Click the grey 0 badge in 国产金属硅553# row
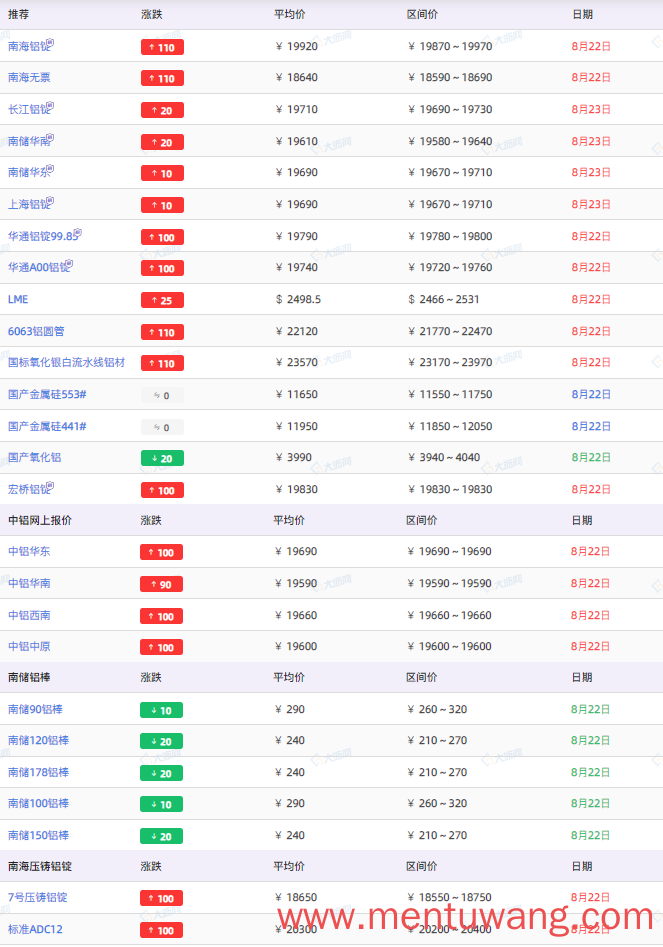The height and width of the screenshot is (947, 663). pyautogui.click(x=162, y=396)
